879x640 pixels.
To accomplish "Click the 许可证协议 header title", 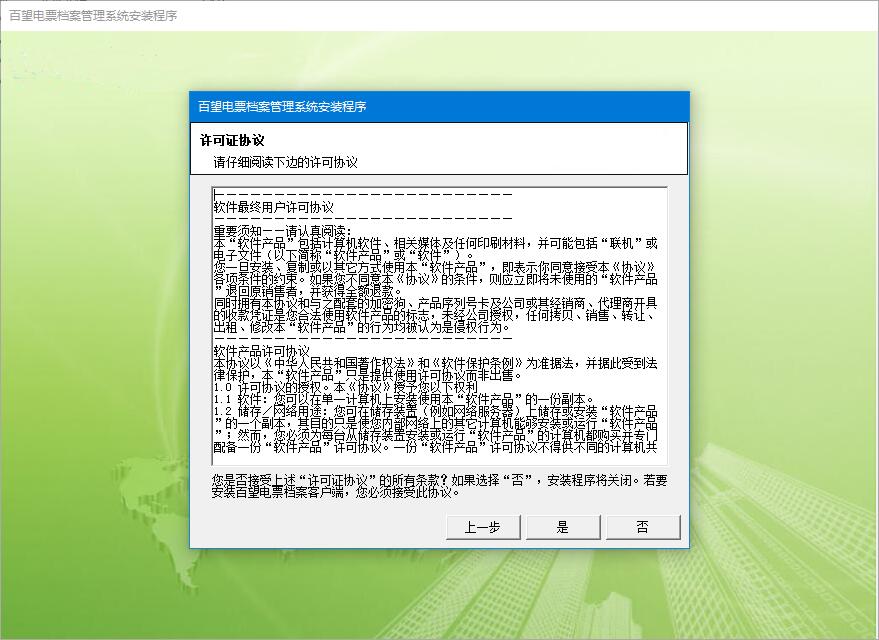I will click(232, 140).
